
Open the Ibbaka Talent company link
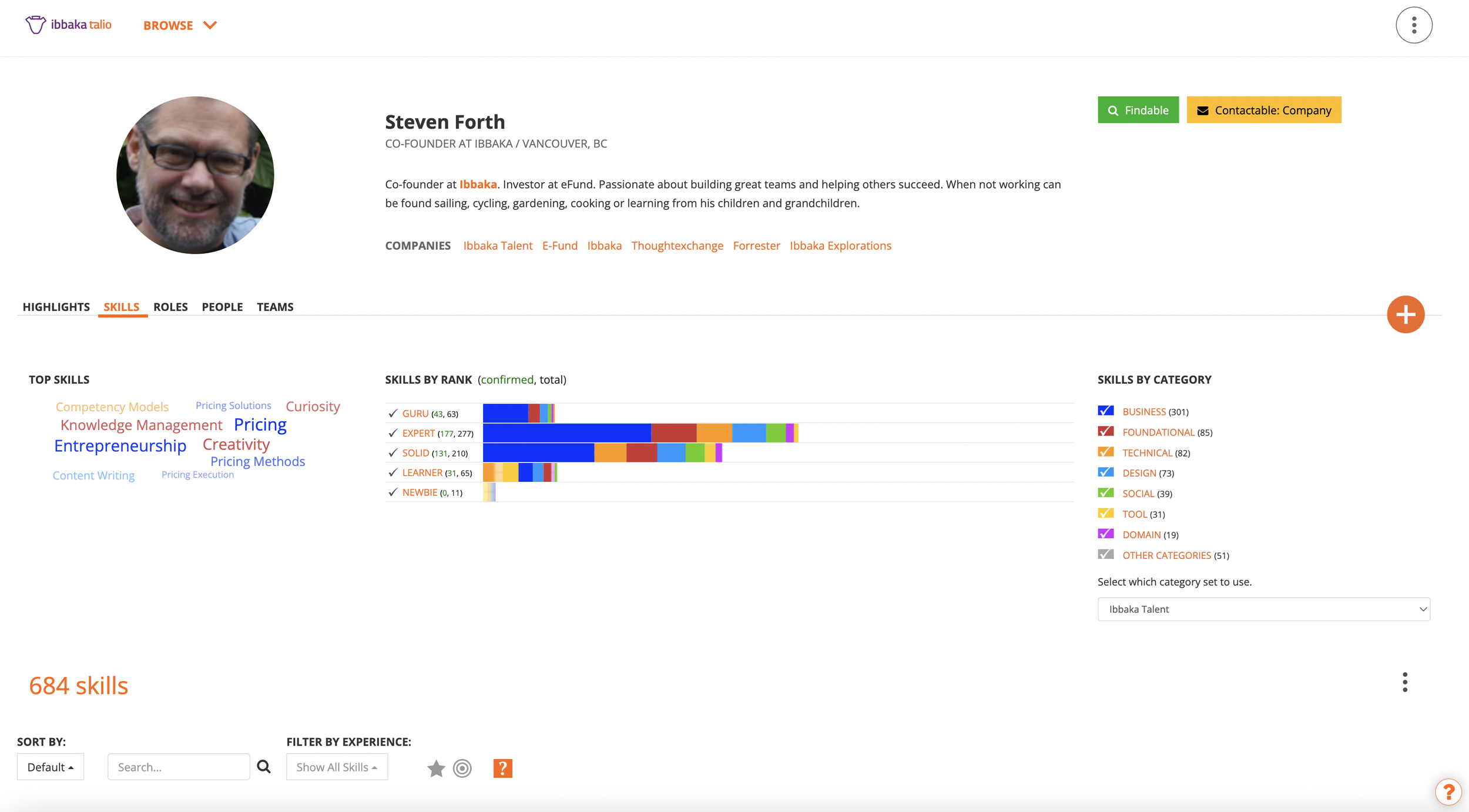[498, 246]
